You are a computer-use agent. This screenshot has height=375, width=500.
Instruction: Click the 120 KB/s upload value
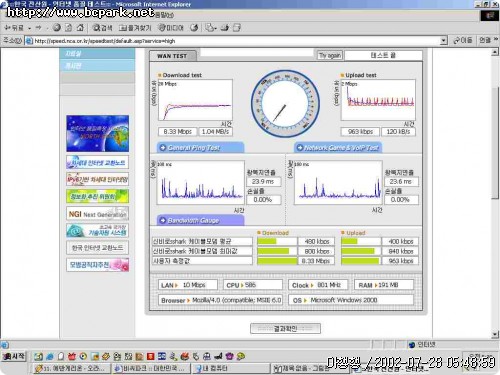pos(398,132)
